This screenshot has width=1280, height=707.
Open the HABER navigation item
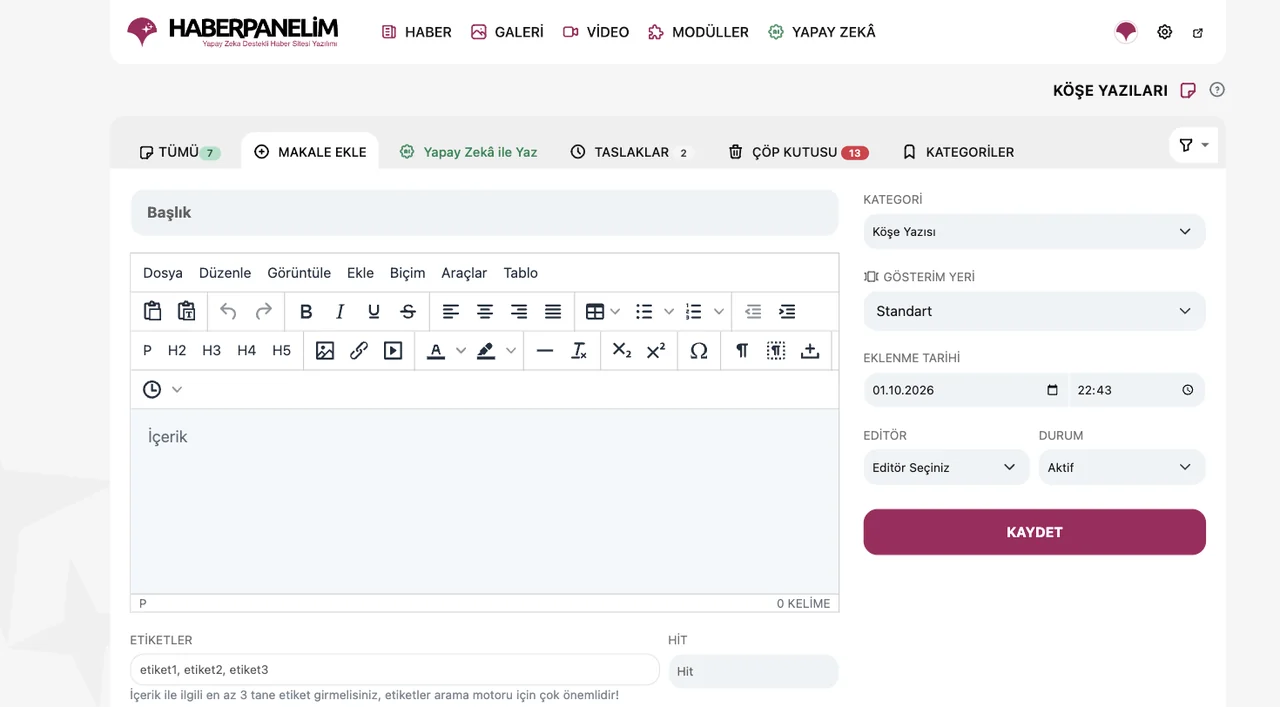click(x=417, y=32)
